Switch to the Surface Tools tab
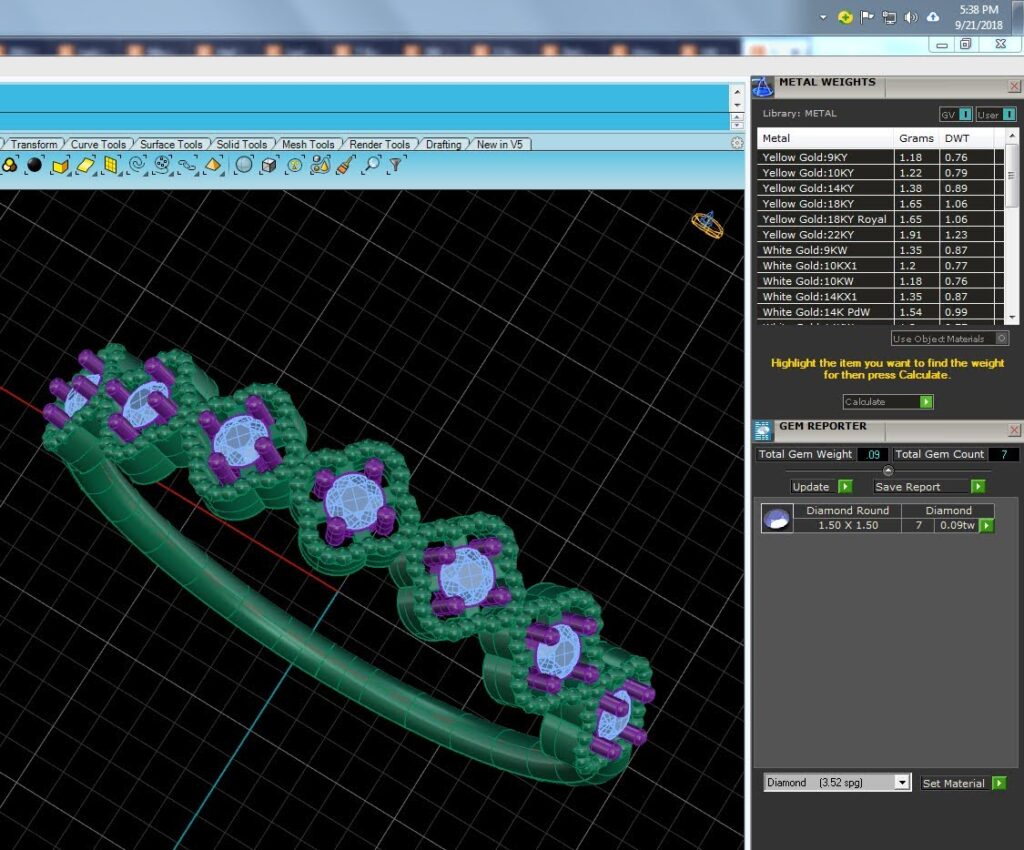This screenshot has height=850, width=1024. click(171, 144)
